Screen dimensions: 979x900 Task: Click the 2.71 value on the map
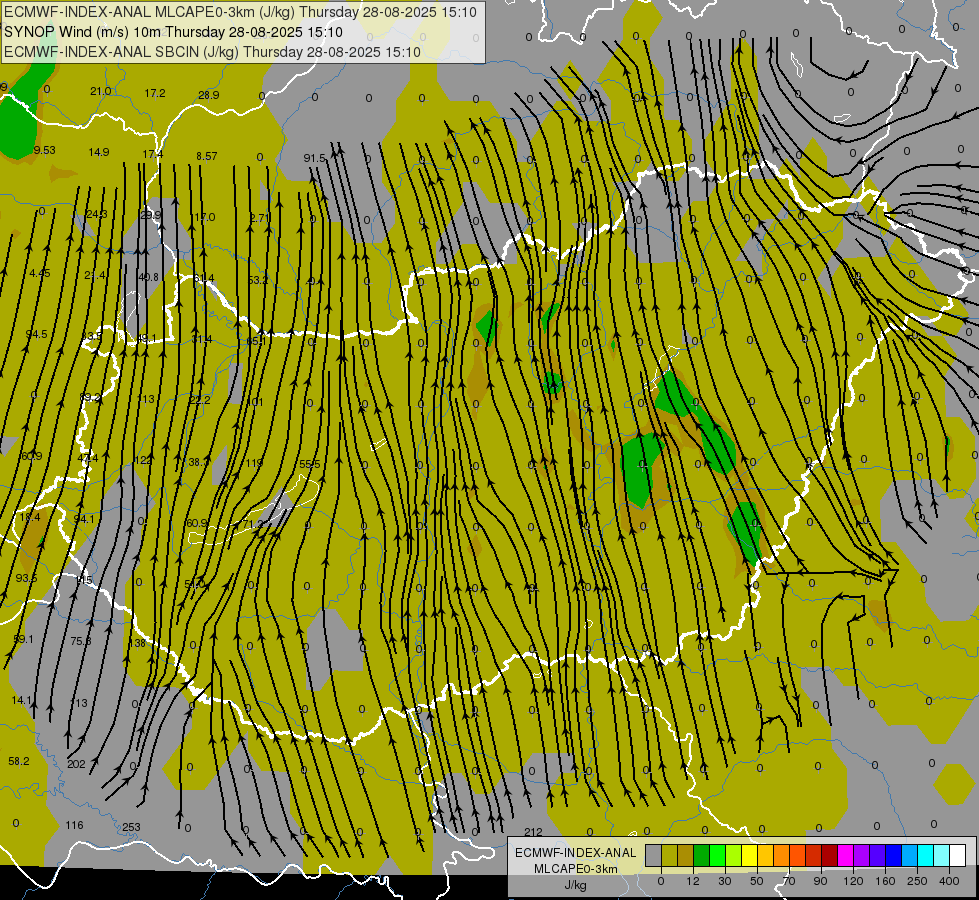pyautogui.click(x=260, y=218)
